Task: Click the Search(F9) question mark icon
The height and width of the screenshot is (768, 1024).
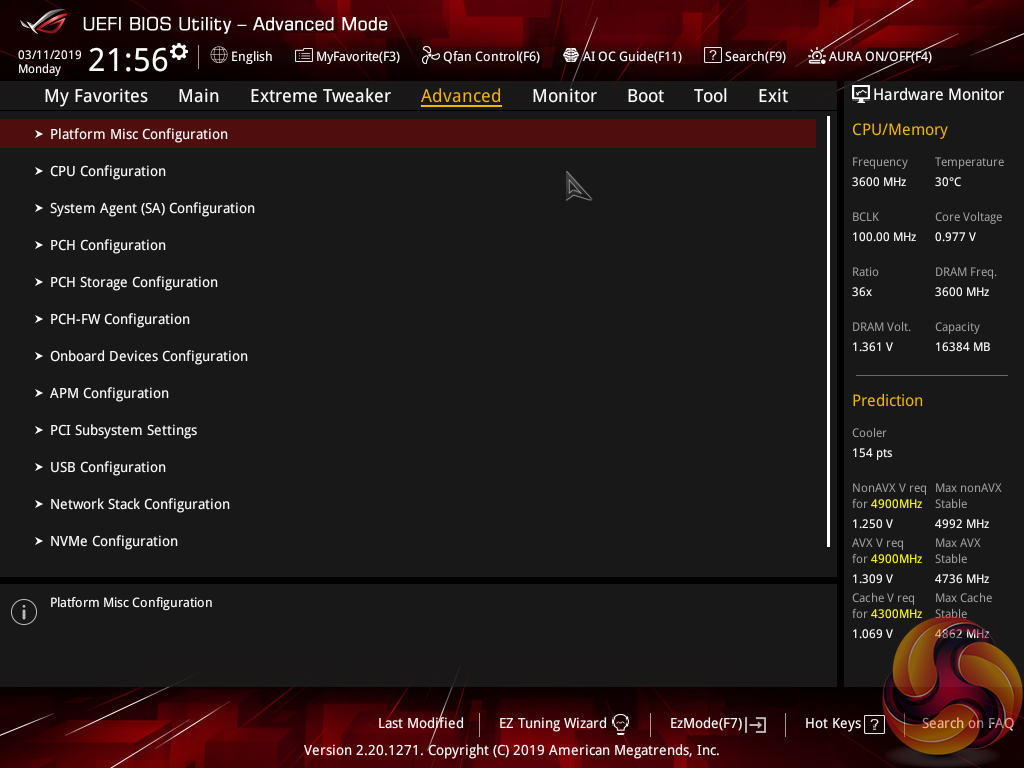Action: coord(712,56)
